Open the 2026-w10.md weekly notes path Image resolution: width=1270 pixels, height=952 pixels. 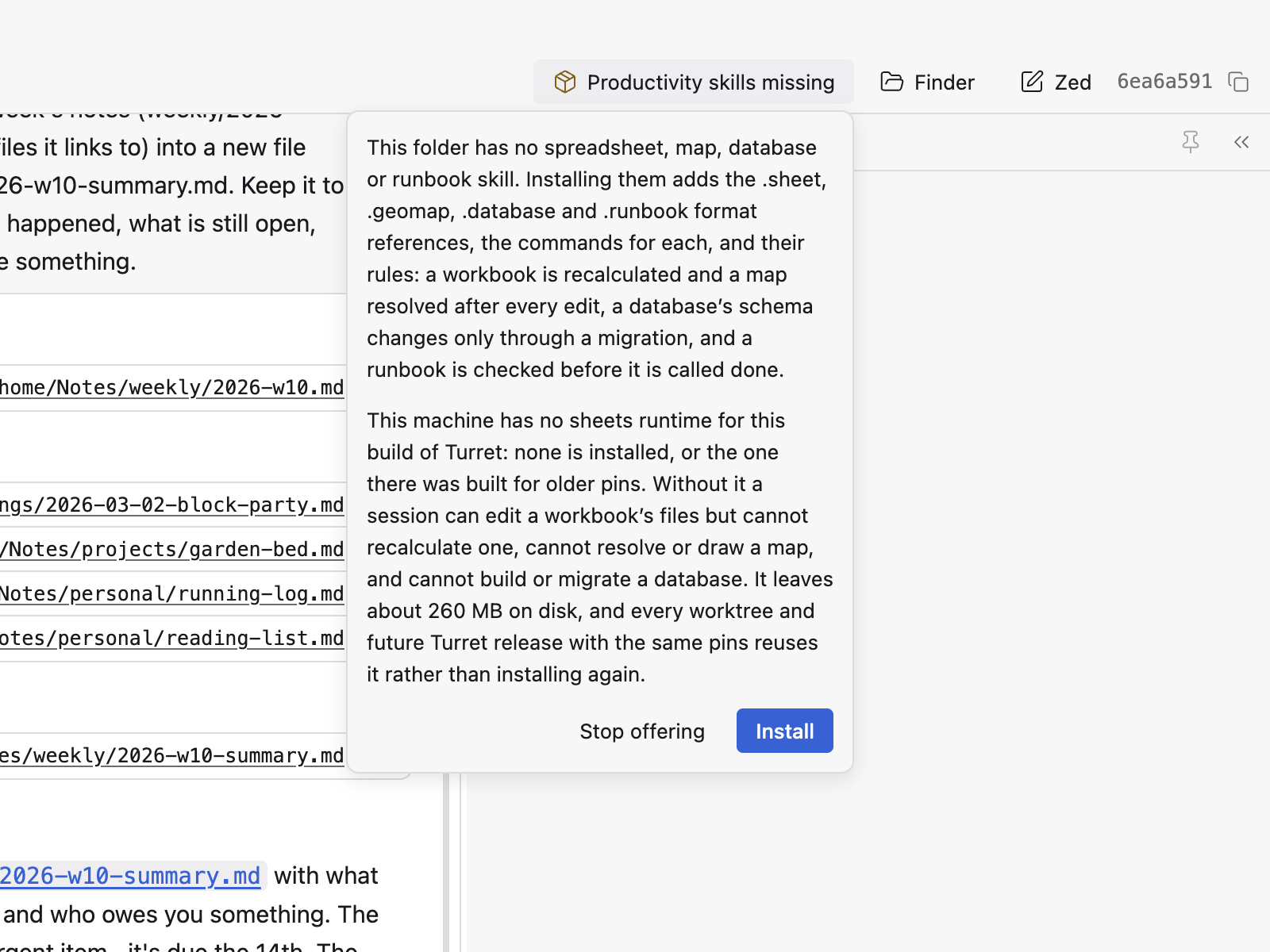click(172, 387)
